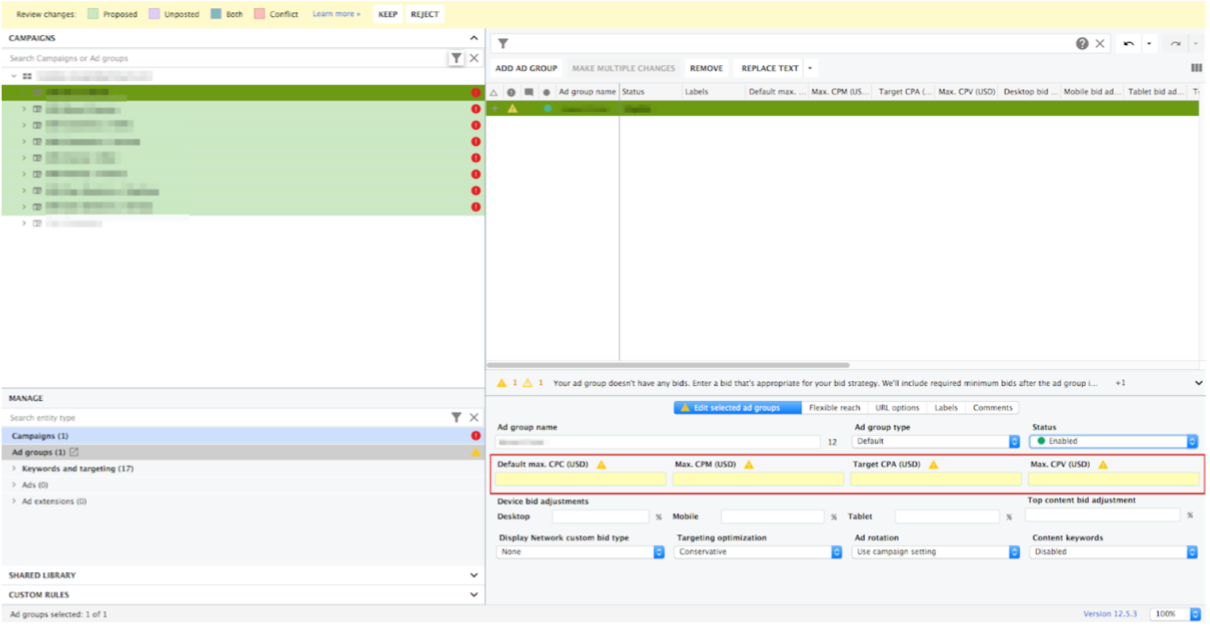Click the warning triangle beside Target CPA
The width and height of the screenshot is (1210, 637).
point(933,464)
